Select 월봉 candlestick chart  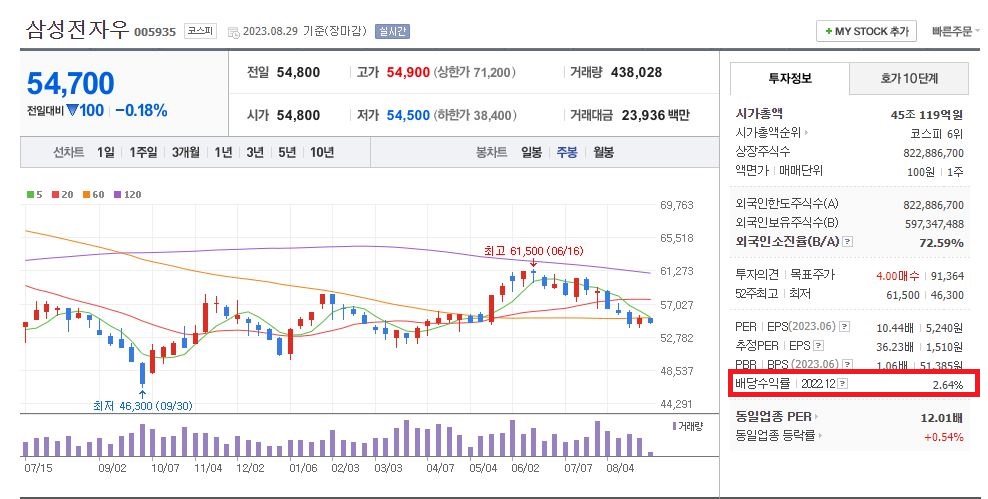pyautogui.click(x=604, y=152)
